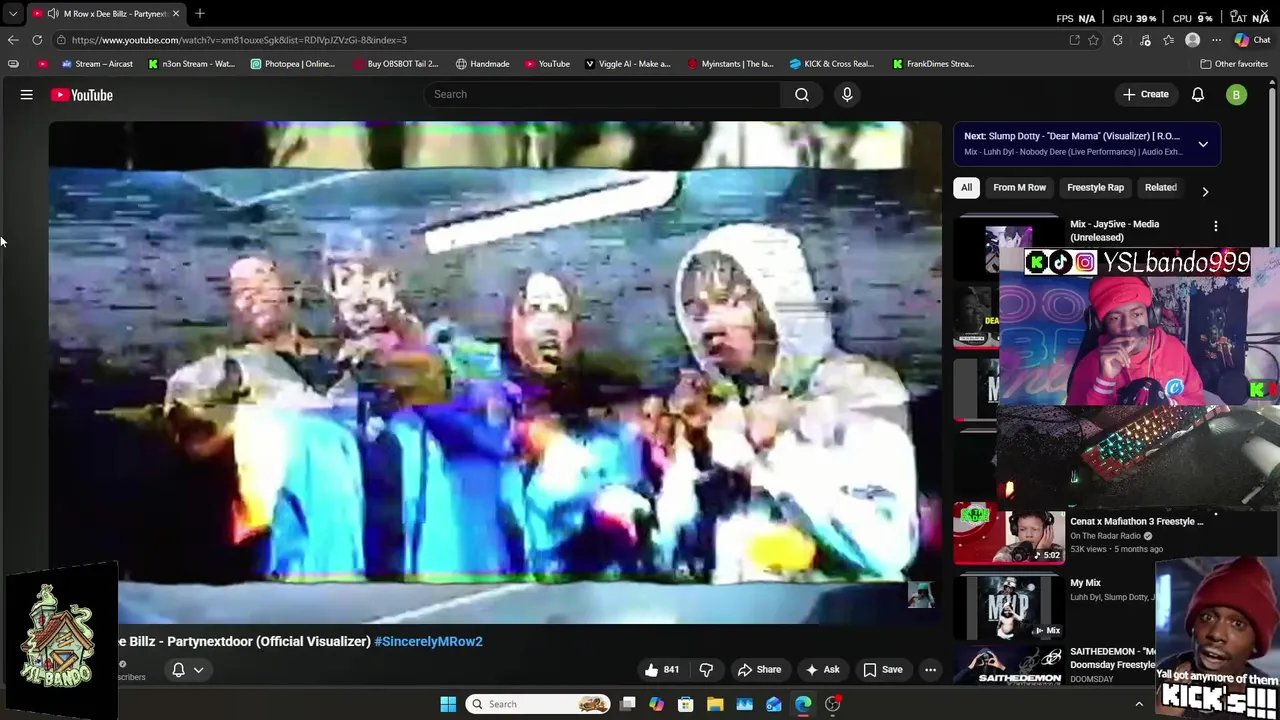
Task: Switch to Microsoft Edge on the taskbar
Action: 803,704
